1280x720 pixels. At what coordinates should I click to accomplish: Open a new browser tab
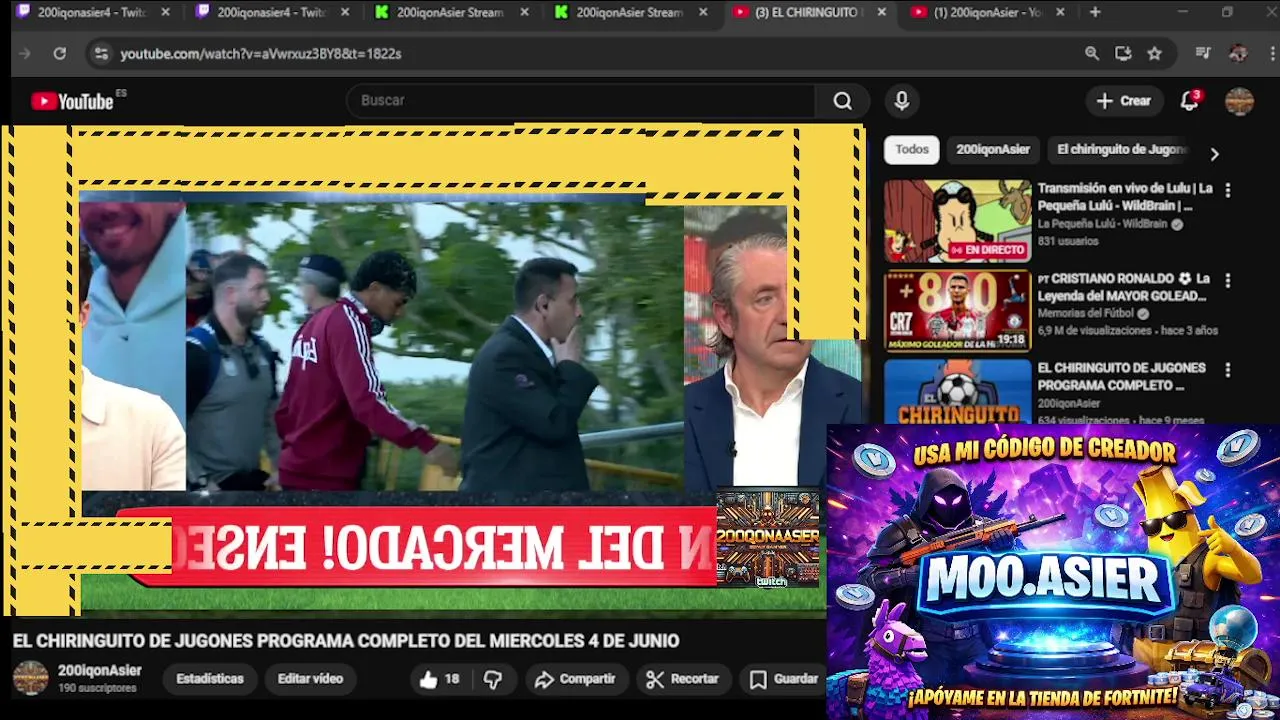coord(1095,12)
